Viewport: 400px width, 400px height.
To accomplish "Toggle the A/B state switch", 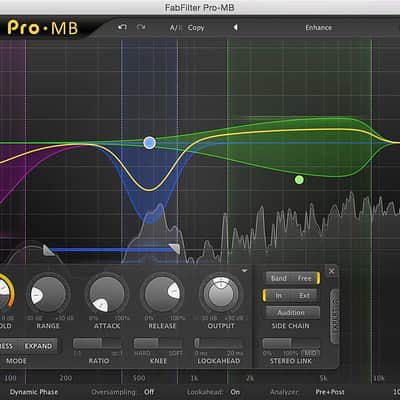I will [x=176, y=28].
